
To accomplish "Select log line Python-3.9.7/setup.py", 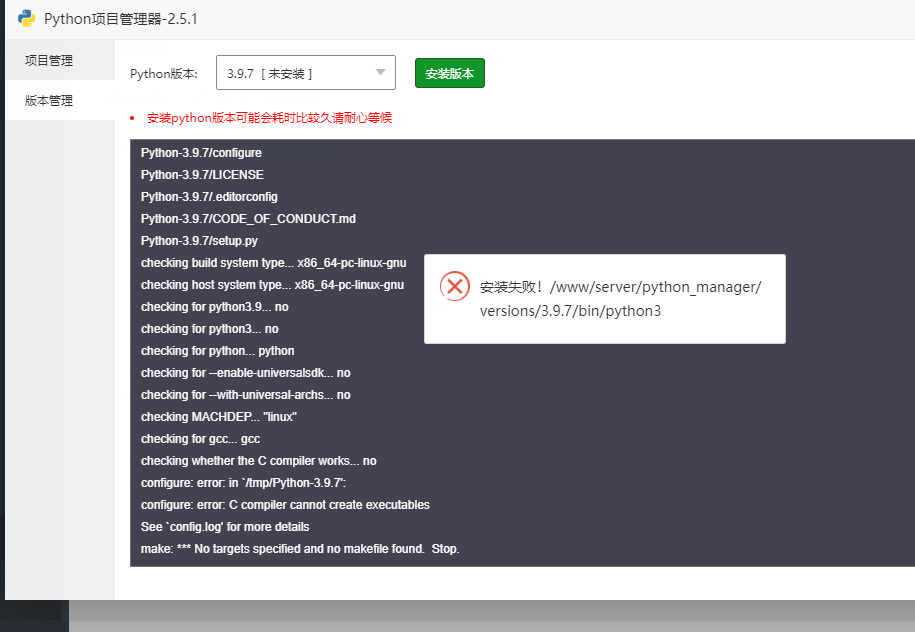I will (x=199, y=241).
